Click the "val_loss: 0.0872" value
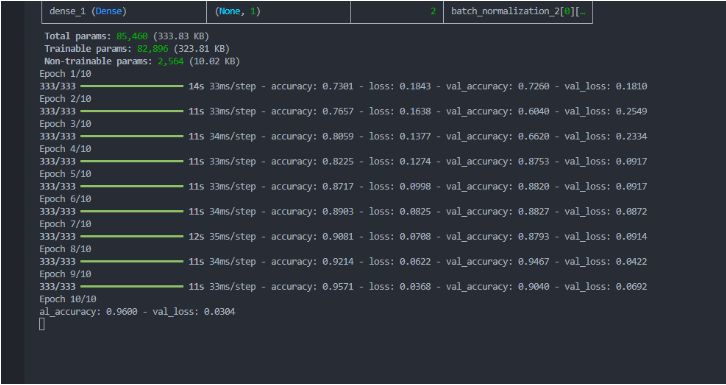The width and height of the screenshot is (726, 385). [x=606, y=211]
